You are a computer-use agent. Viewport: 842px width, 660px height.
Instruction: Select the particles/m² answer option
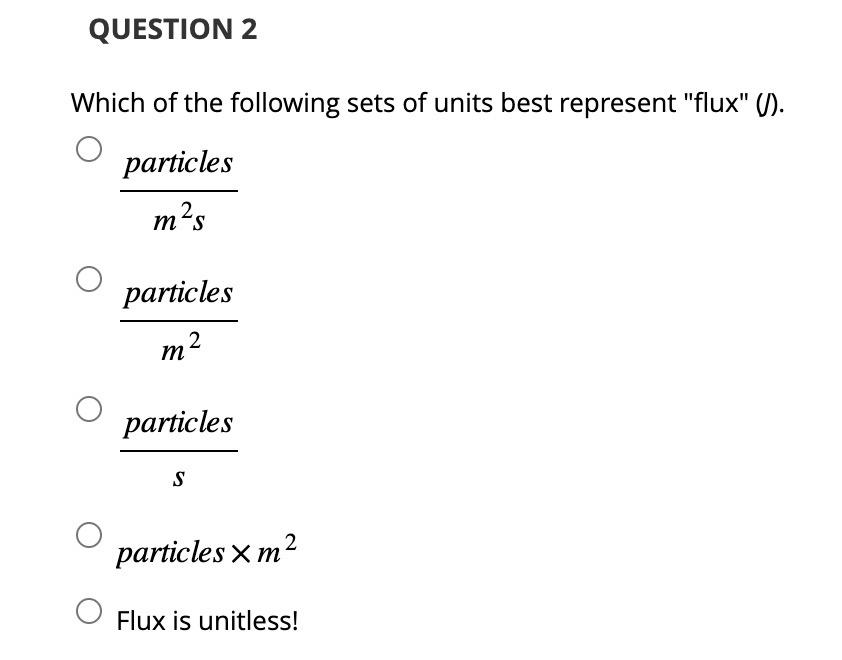tap(90, 278)
